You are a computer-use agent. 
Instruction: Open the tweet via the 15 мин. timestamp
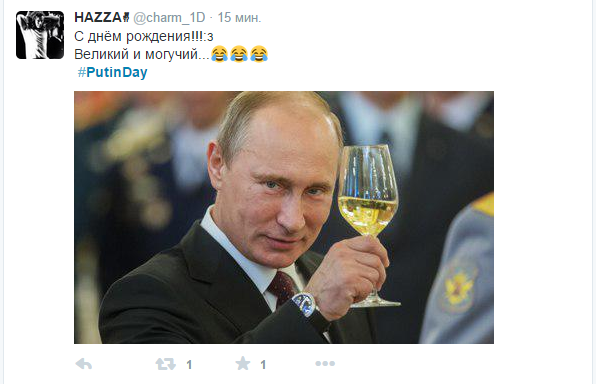tap(239, 17)
